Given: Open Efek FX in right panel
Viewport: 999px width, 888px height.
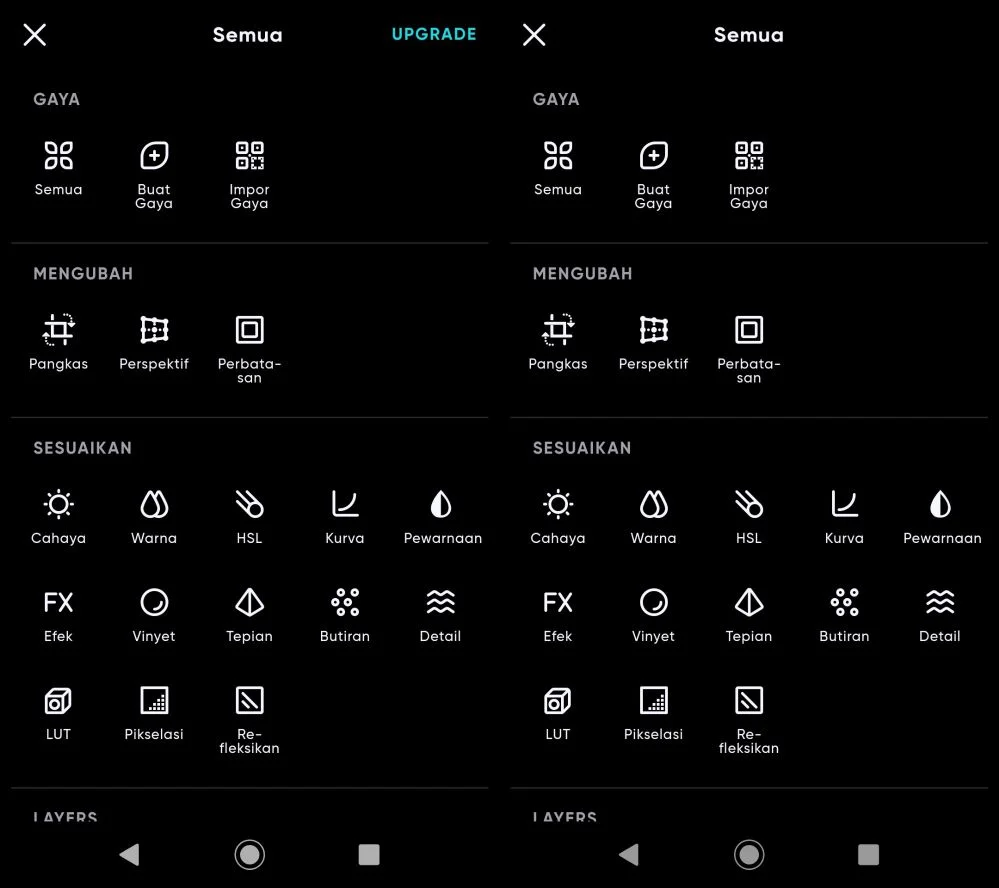Looking at the screenshot, I should coord(558,616).
